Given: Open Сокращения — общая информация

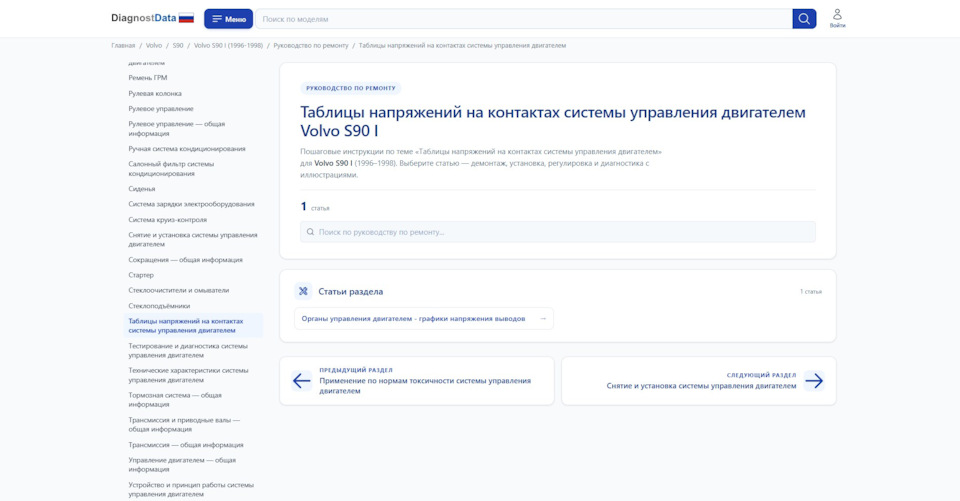Looking at the screenshot, I should click(186, 260).
